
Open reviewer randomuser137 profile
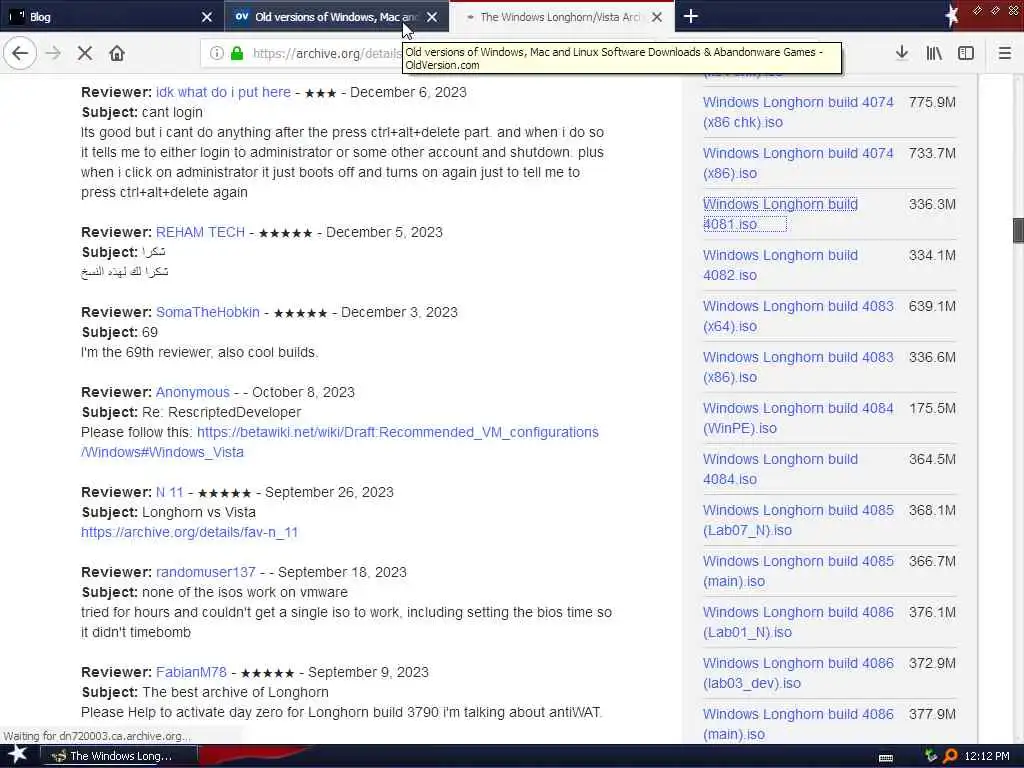(206, 572)
